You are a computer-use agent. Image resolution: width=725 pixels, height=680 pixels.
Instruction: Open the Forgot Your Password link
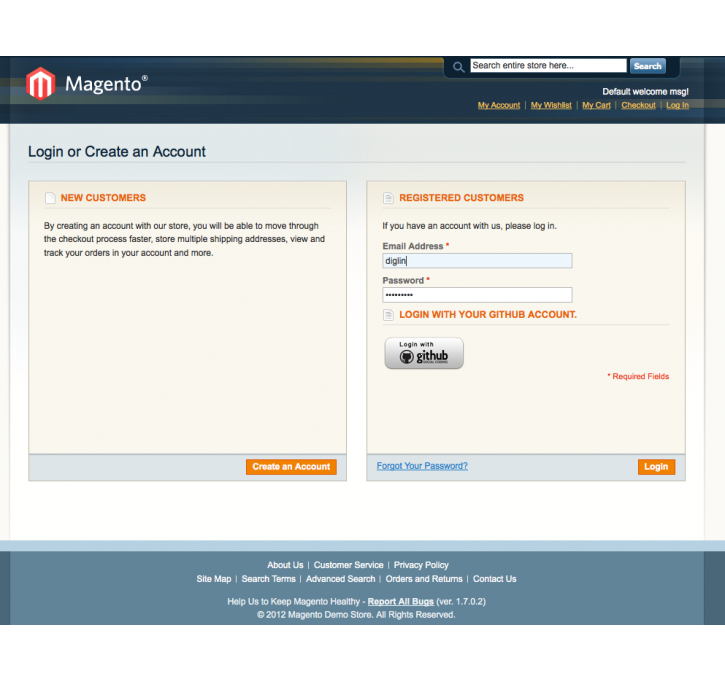click(422, 466)
